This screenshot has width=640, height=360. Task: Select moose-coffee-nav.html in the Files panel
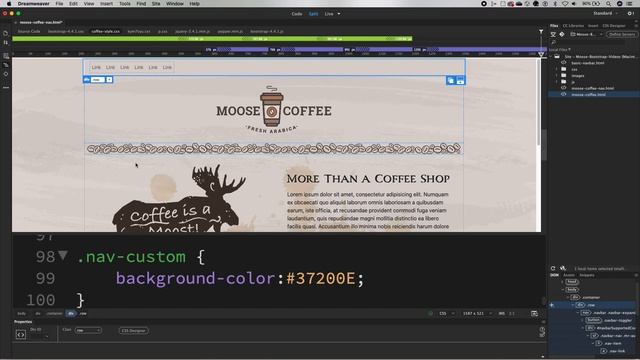[x=592, y=88]
